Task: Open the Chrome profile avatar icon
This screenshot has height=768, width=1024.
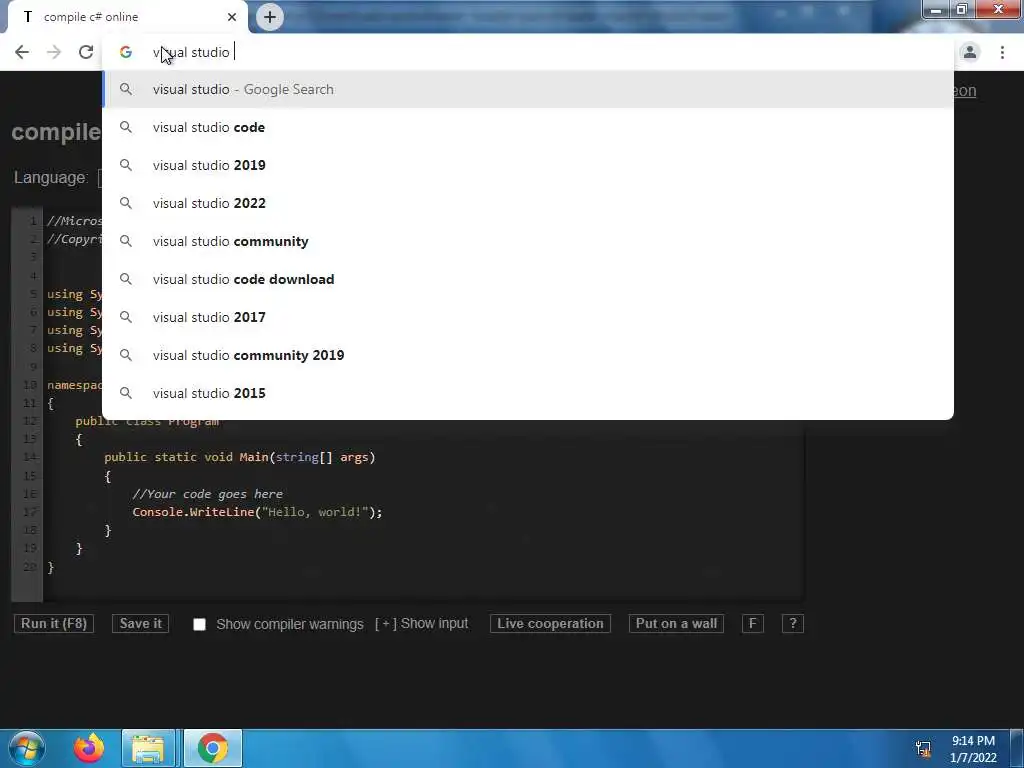Action: coord(970,52)
